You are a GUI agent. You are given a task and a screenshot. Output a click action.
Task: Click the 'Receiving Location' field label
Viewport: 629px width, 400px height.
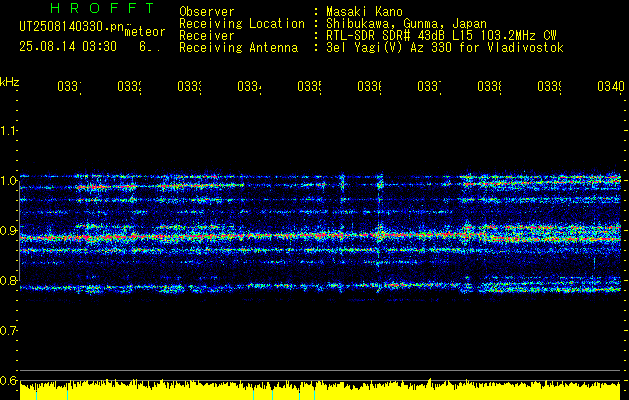tap(242, 24)
